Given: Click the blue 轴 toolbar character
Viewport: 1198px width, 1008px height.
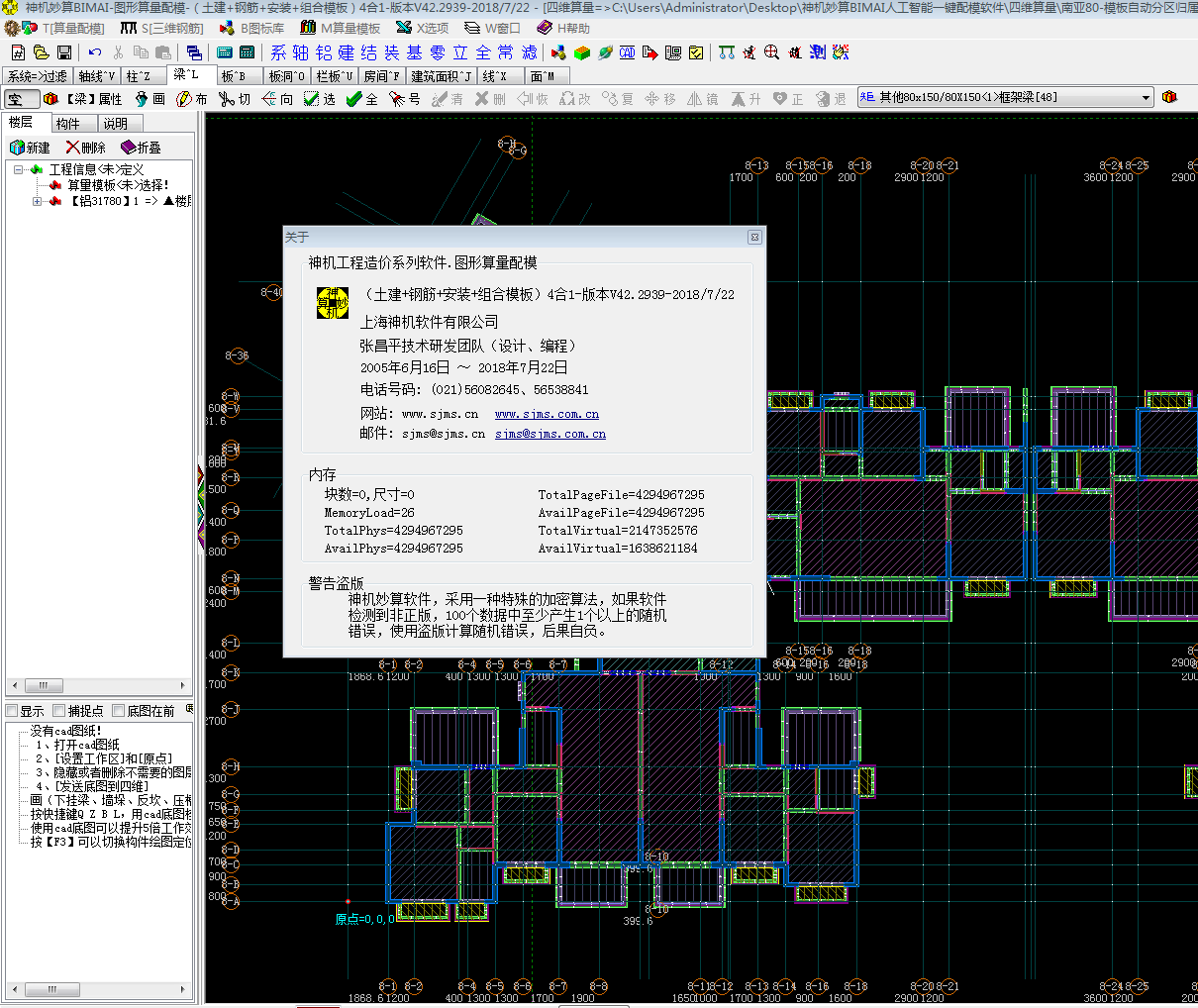Looking at the screenshot, I should click(301, 52).
